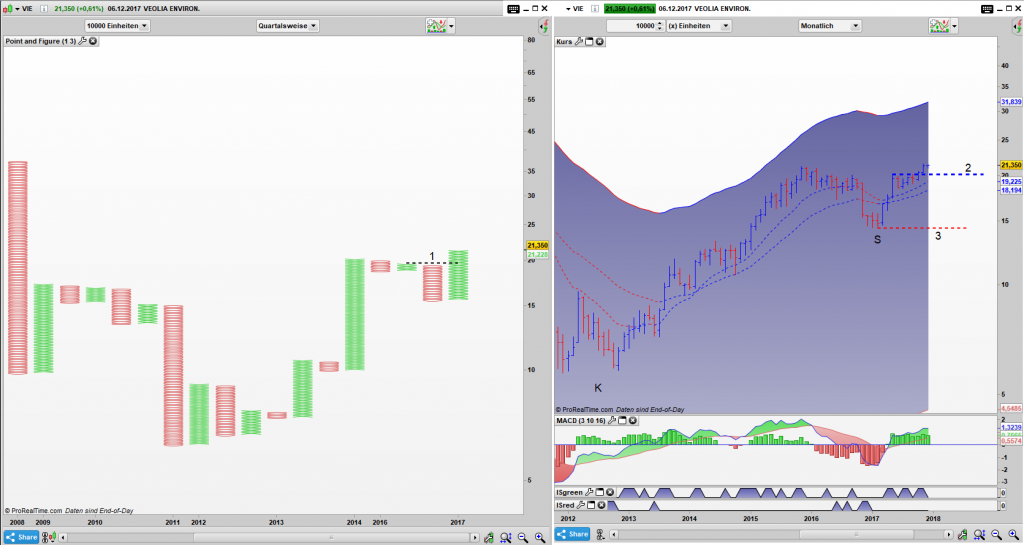Increase units with the stepper up arrow

(660, 23)
